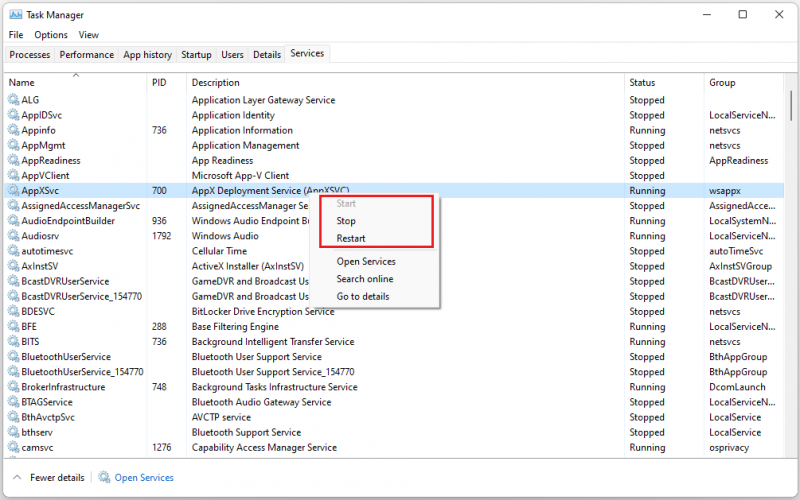Choose Stop in the context menu
800x500 pixels.
(346, 221)
